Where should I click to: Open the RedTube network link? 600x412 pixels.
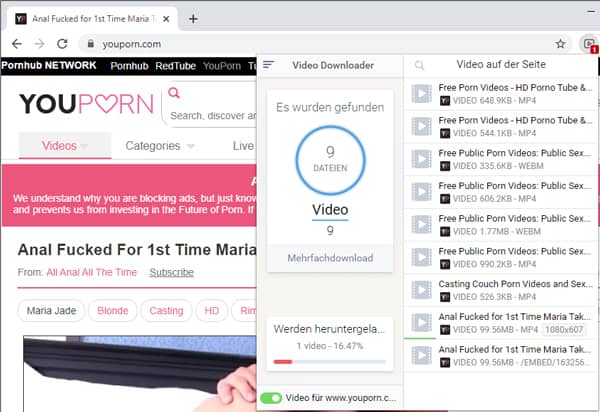click(x=175, y=66)
